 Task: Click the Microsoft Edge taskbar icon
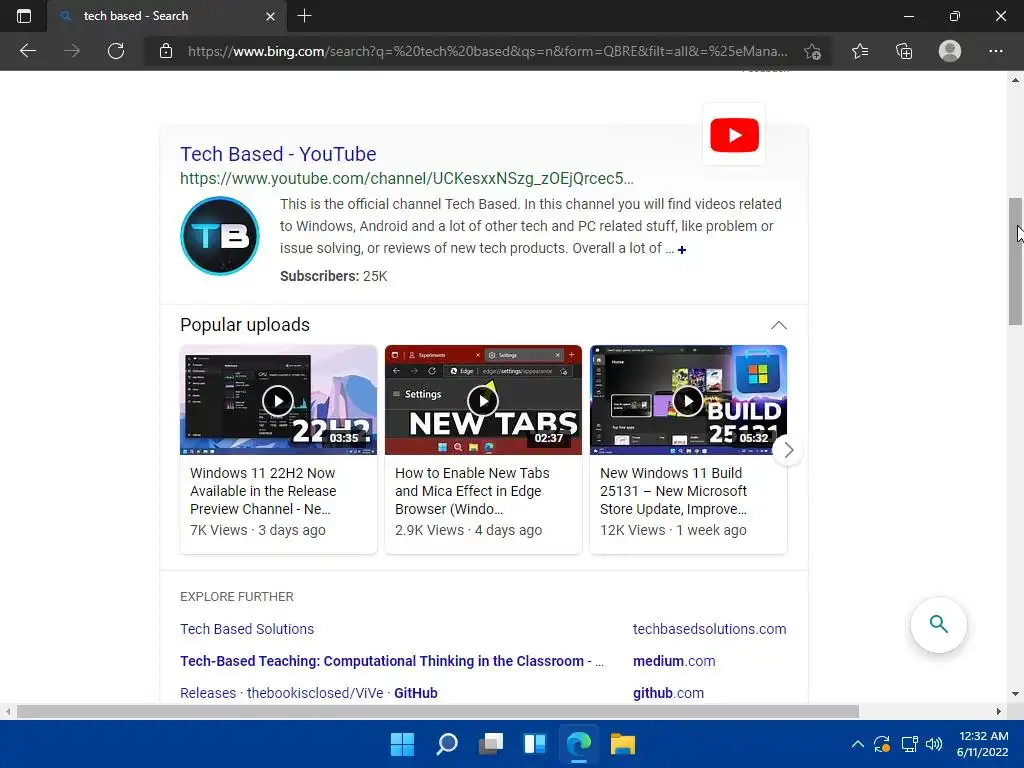coord(579,744)
